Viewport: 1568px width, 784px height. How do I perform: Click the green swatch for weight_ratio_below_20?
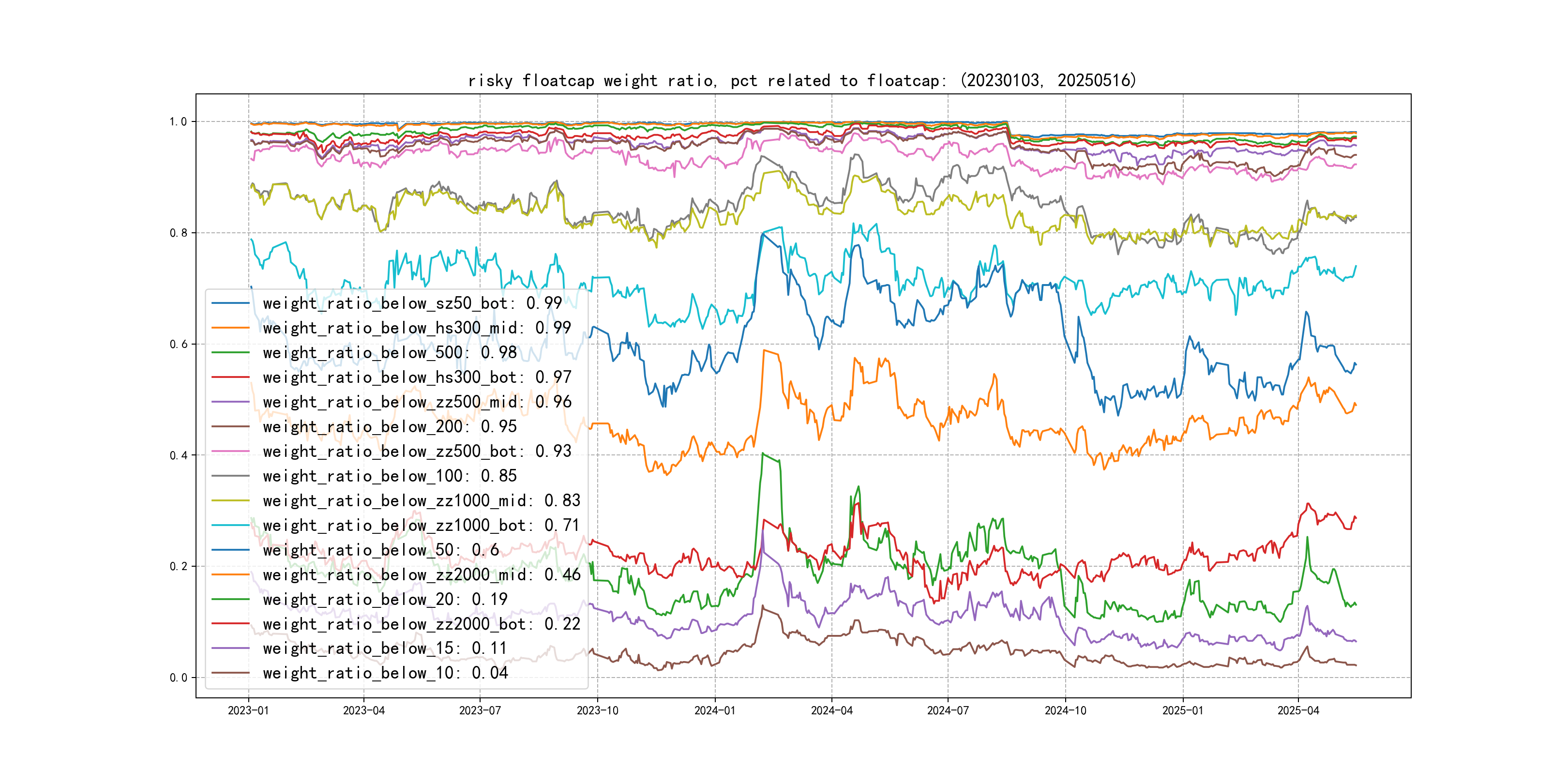click(230, 600)
